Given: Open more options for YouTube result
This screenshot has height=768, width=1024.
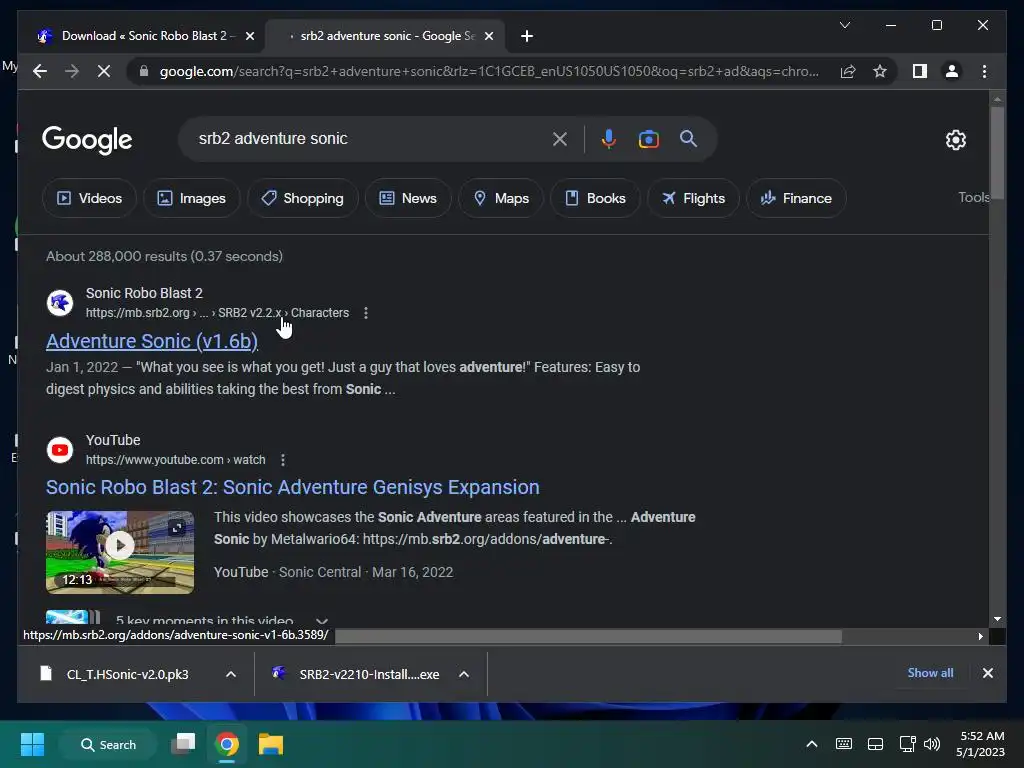Looking at the screenshot, I should [283, 460].
